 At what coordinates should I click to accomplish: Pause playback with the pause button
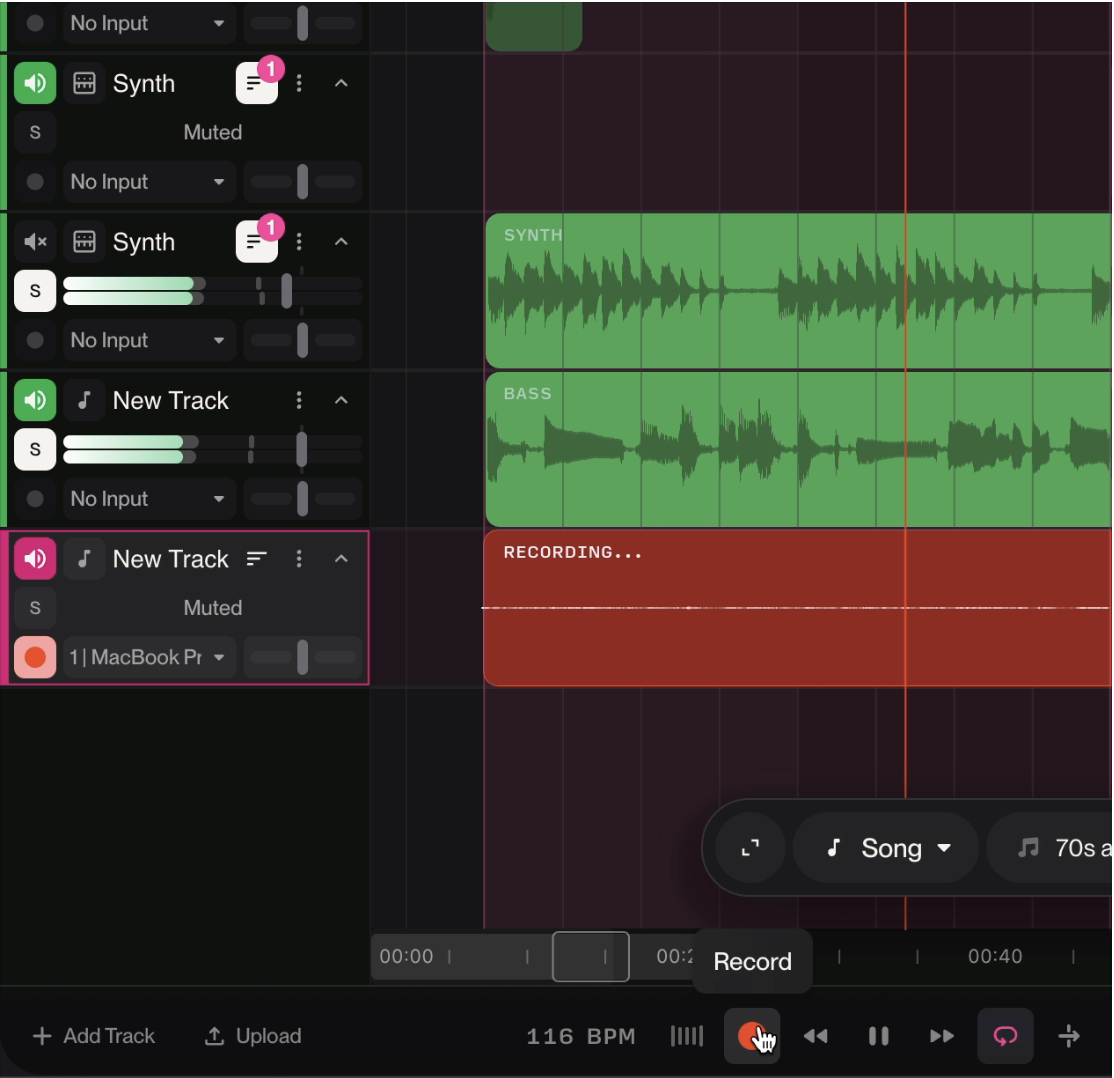(x=878, y=1036)
